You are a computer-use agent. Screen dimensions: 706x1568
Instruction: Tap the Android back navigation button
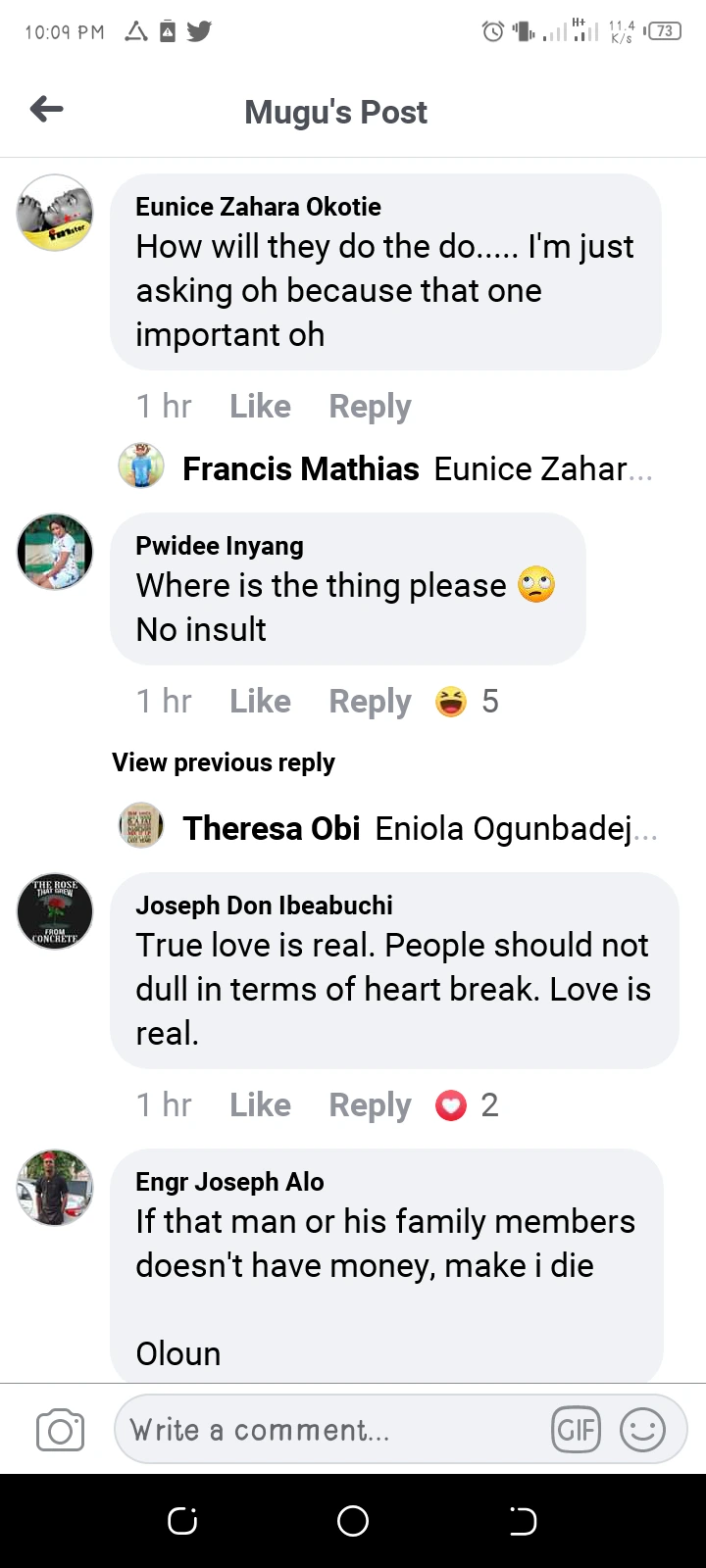(x=523, y=1521)
